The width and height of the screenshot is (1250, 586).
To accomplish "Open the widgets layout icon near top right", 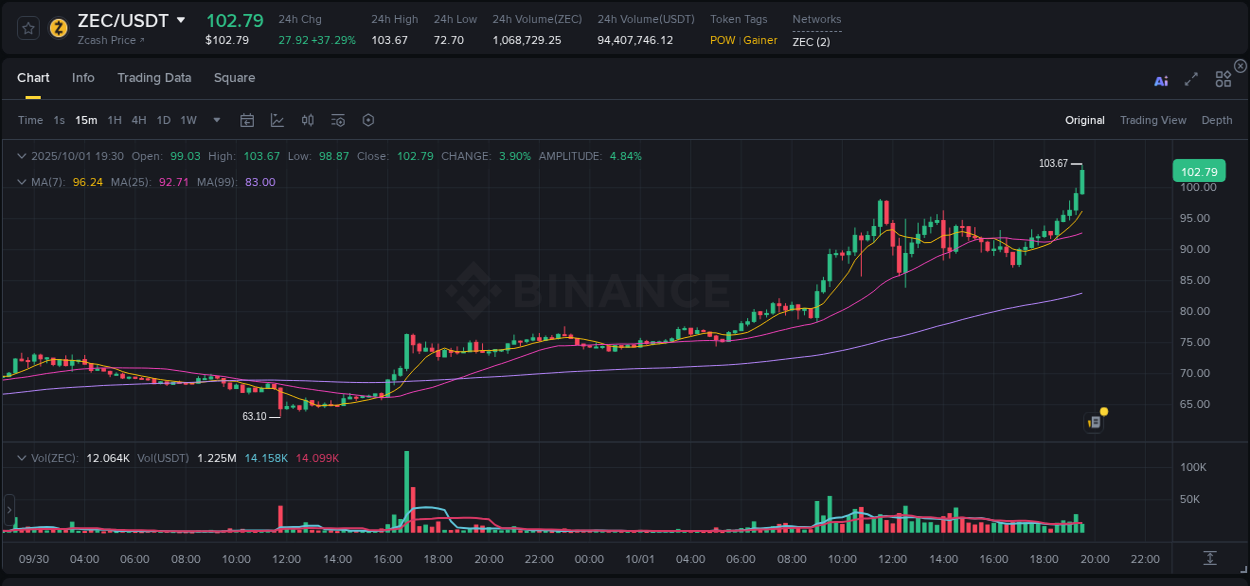I will pos(1223,79).
